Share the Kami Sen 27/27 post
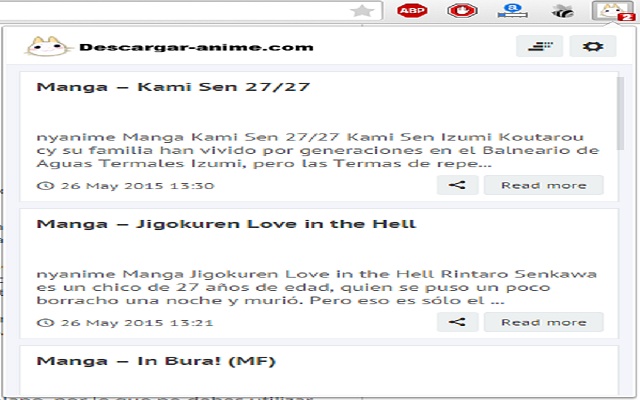This screenshot has width=640, height=400. pos(457,185)
